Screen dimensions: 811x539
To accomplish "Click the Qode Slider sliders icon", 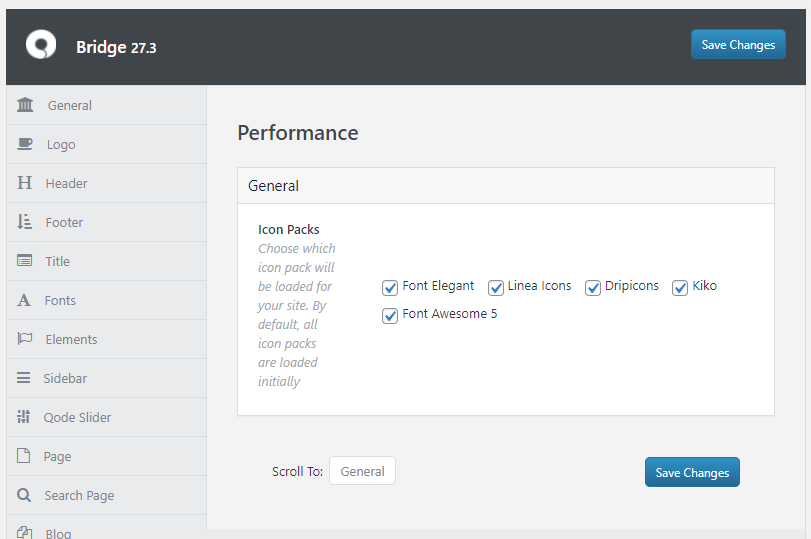I will tap(24, 417).
